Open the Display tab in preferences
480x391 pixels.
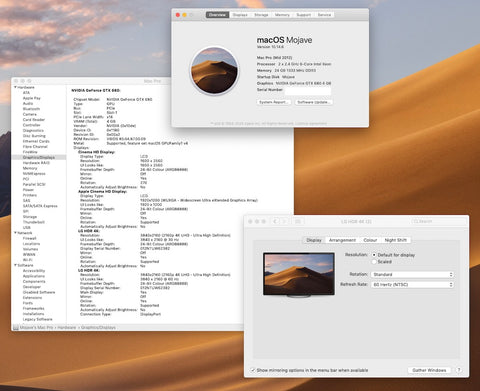[314, 240]
